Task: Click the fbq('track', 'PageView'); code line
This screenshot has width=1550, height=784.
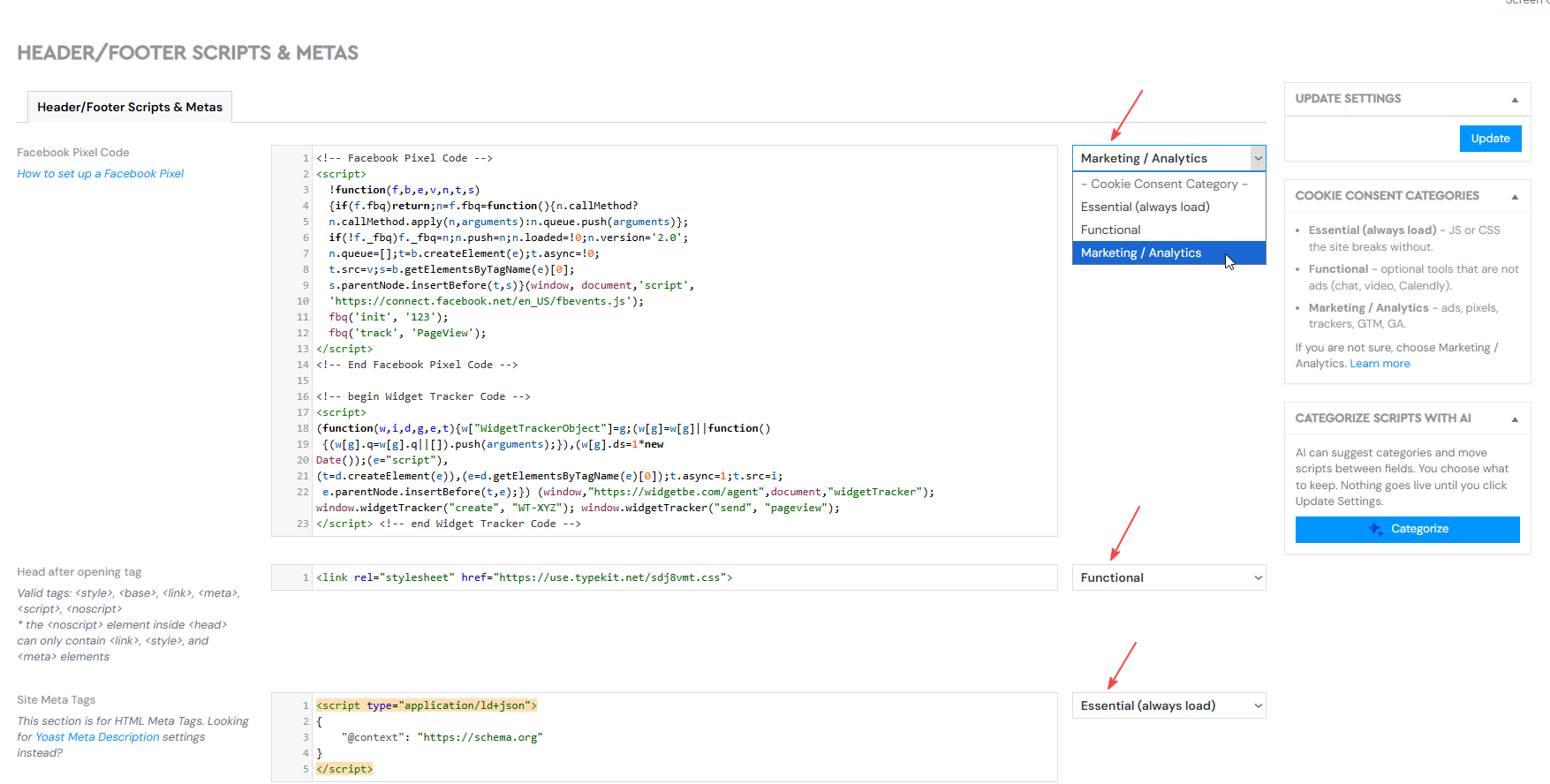Action: (407, 333)
